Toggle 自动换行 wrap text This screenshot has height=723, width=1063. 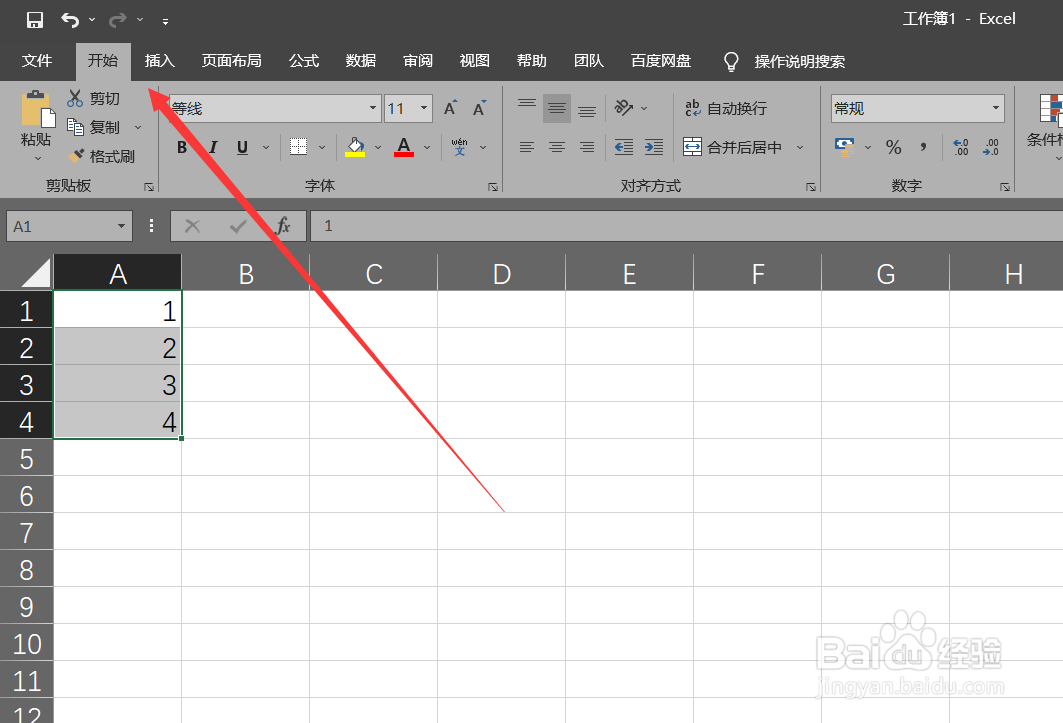pyautogui.click(x=726, y=109)
